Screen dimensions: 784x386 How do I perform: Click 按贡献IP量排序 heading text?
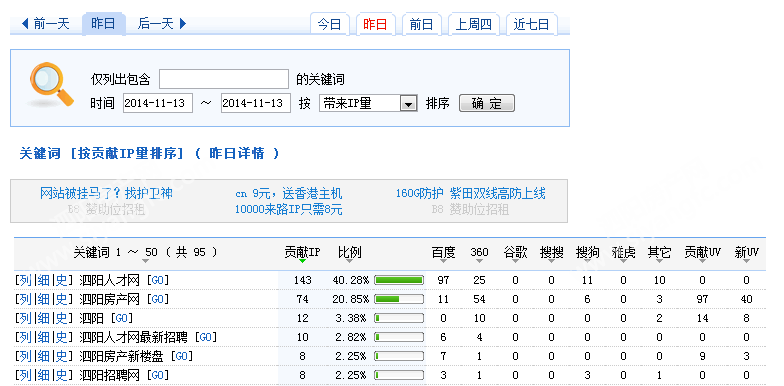(127, 154)
